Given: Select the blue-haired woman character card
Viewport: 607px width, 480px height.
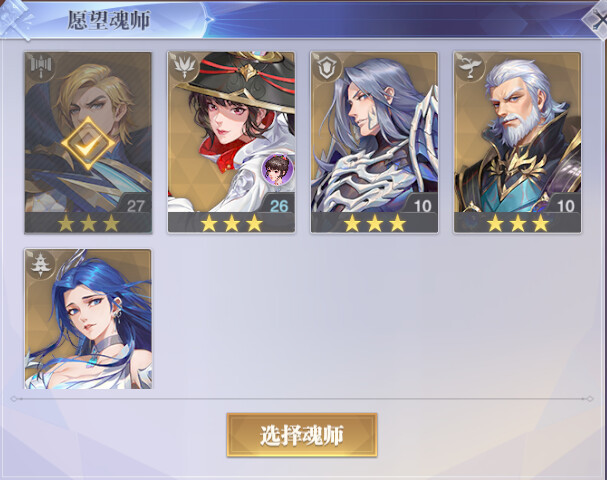Looking at the screenshot, I should (x=88, y=319).
